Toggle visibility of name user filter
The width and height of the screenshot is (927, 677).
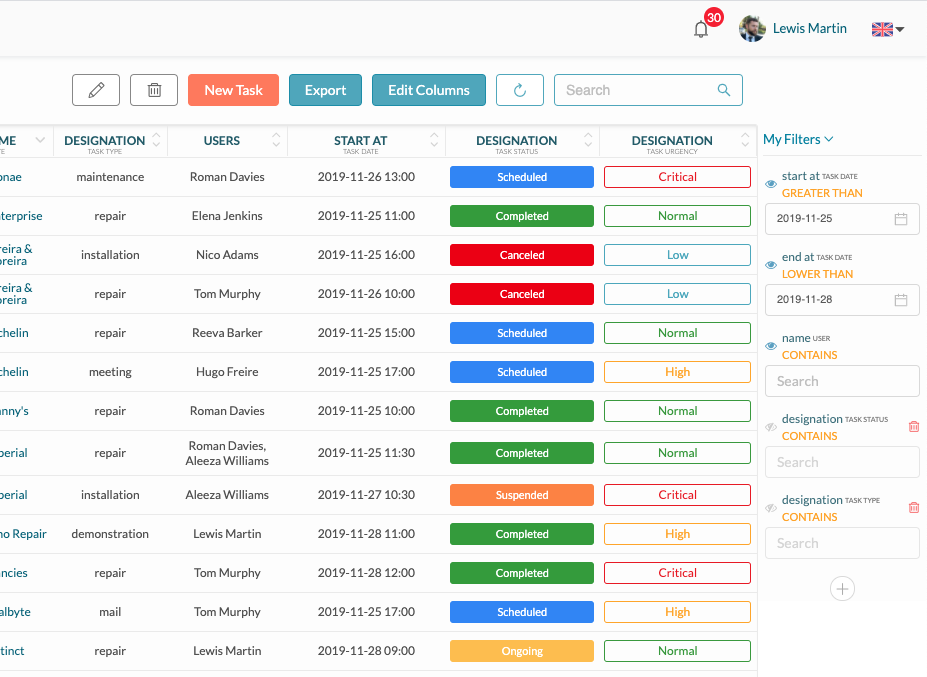[771, 347]
